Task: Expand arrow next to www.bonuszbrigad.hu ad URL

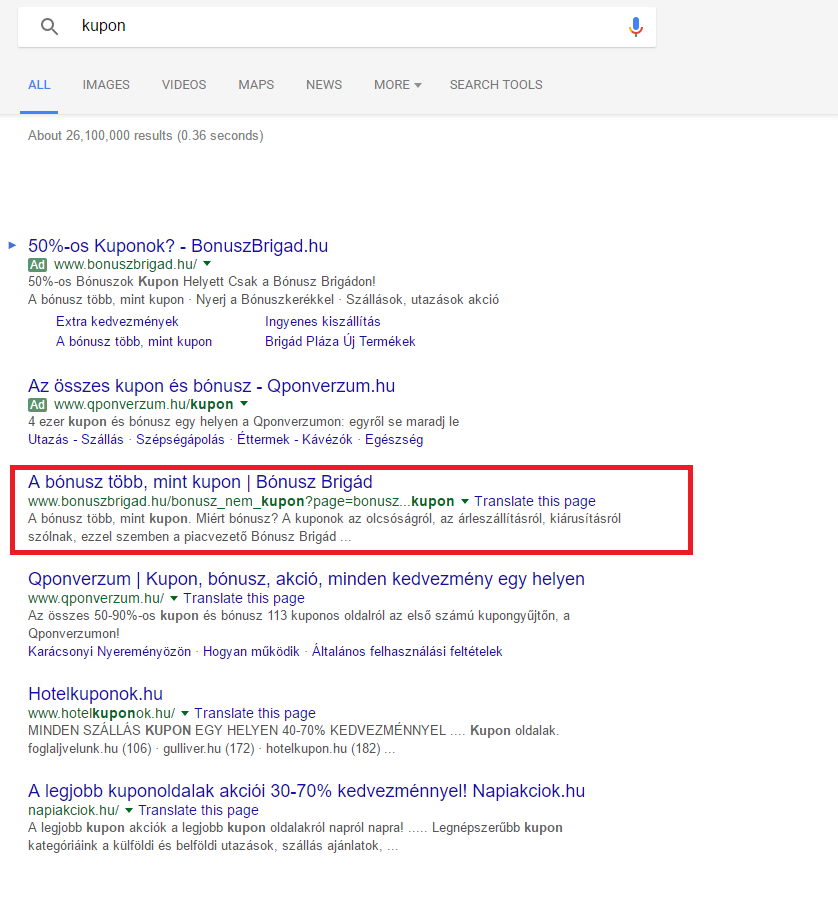Action: 207,265
